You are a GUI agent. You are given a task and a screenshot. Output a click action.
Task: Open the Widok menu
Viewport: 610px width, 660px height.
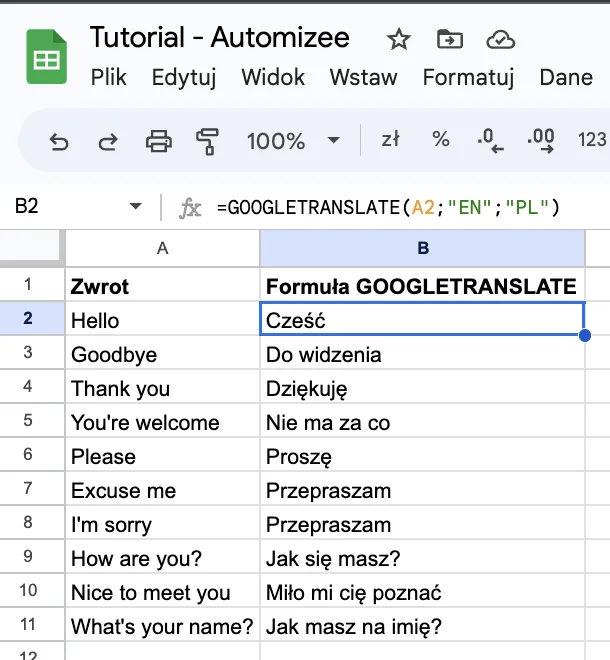273,77
